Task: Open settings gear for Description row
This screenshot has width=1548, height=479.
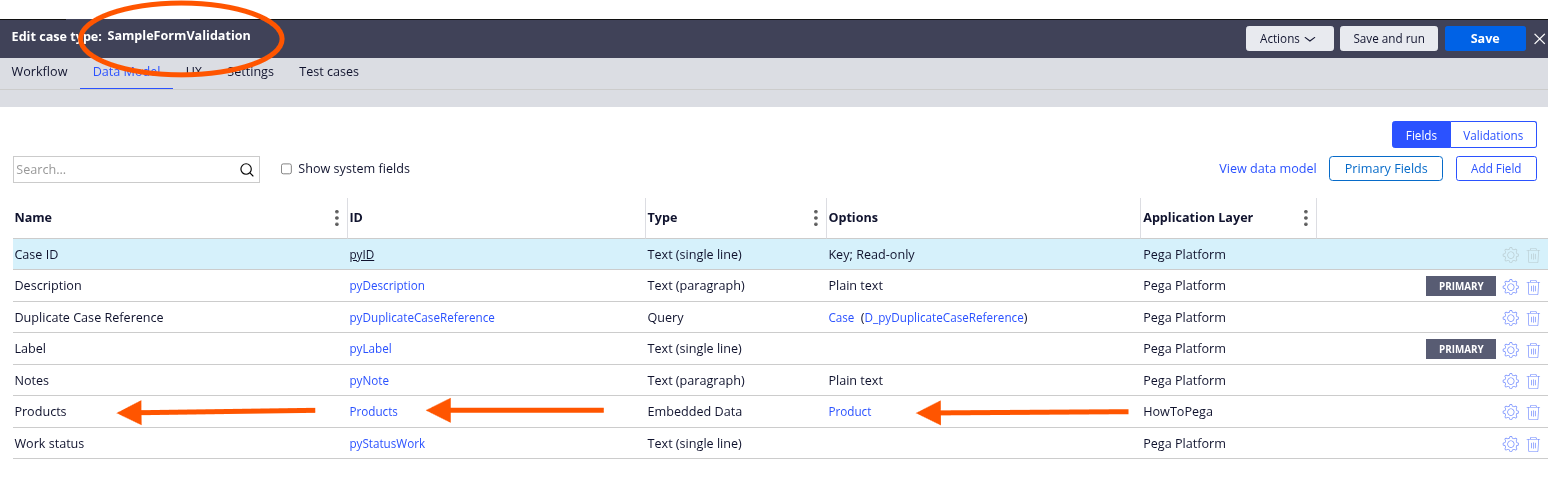Action: pos(1510,287)
